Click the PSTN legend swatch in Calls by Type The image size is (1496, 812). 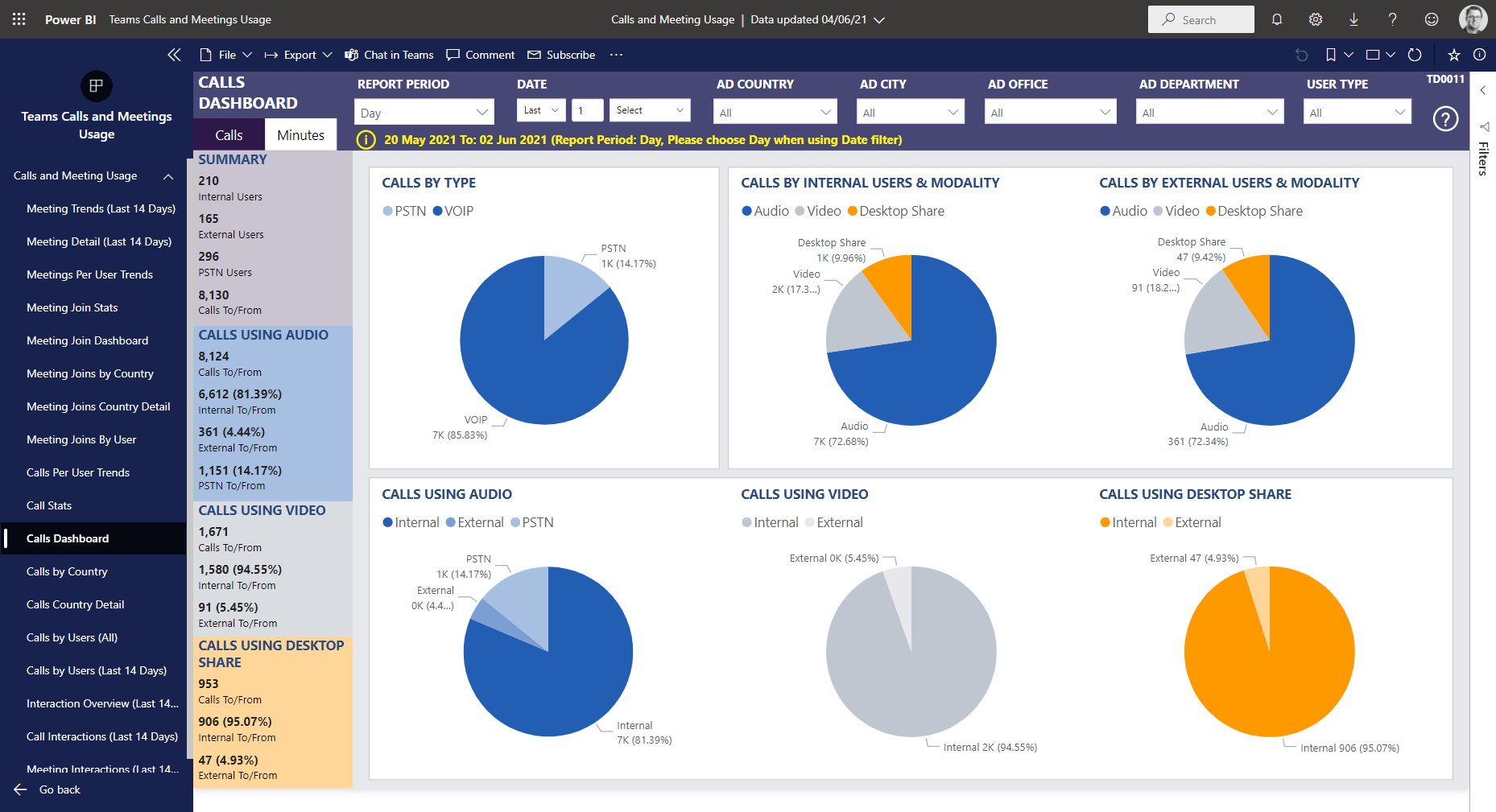387,211
